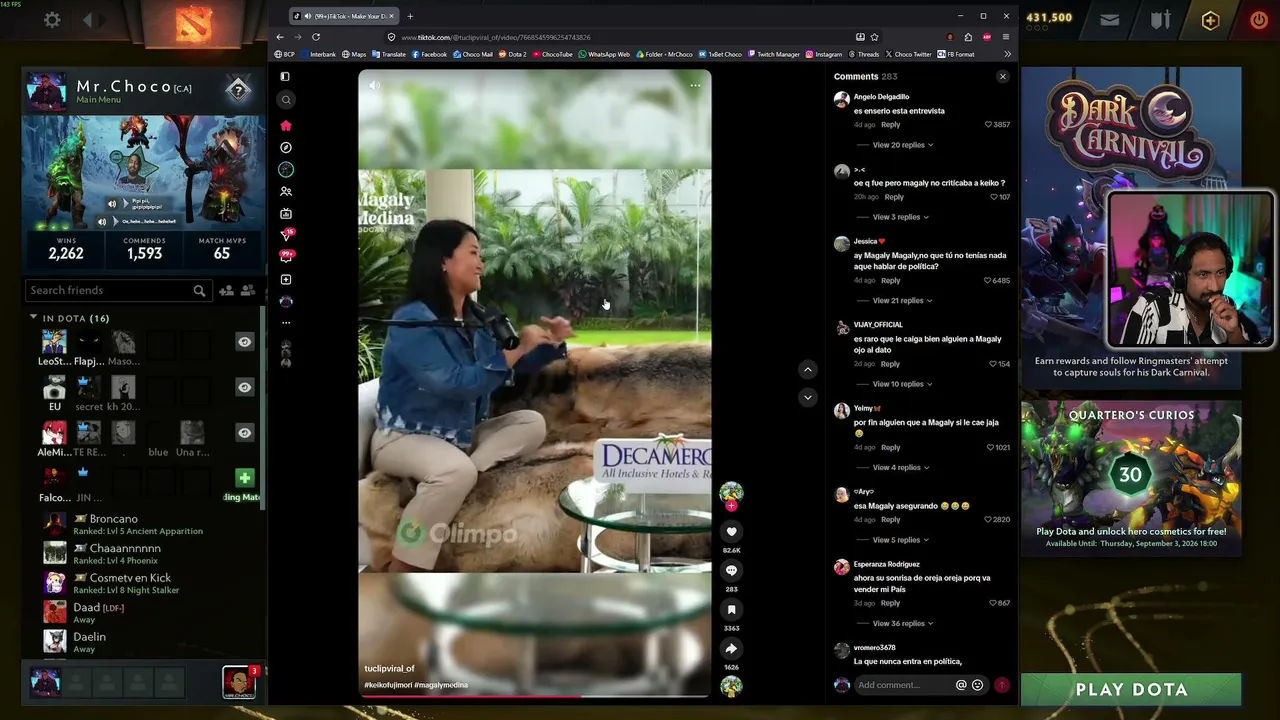Open Twitch Manager bookmark
The height and width of the screenshot is (720, 1280).
pos(773,54)
